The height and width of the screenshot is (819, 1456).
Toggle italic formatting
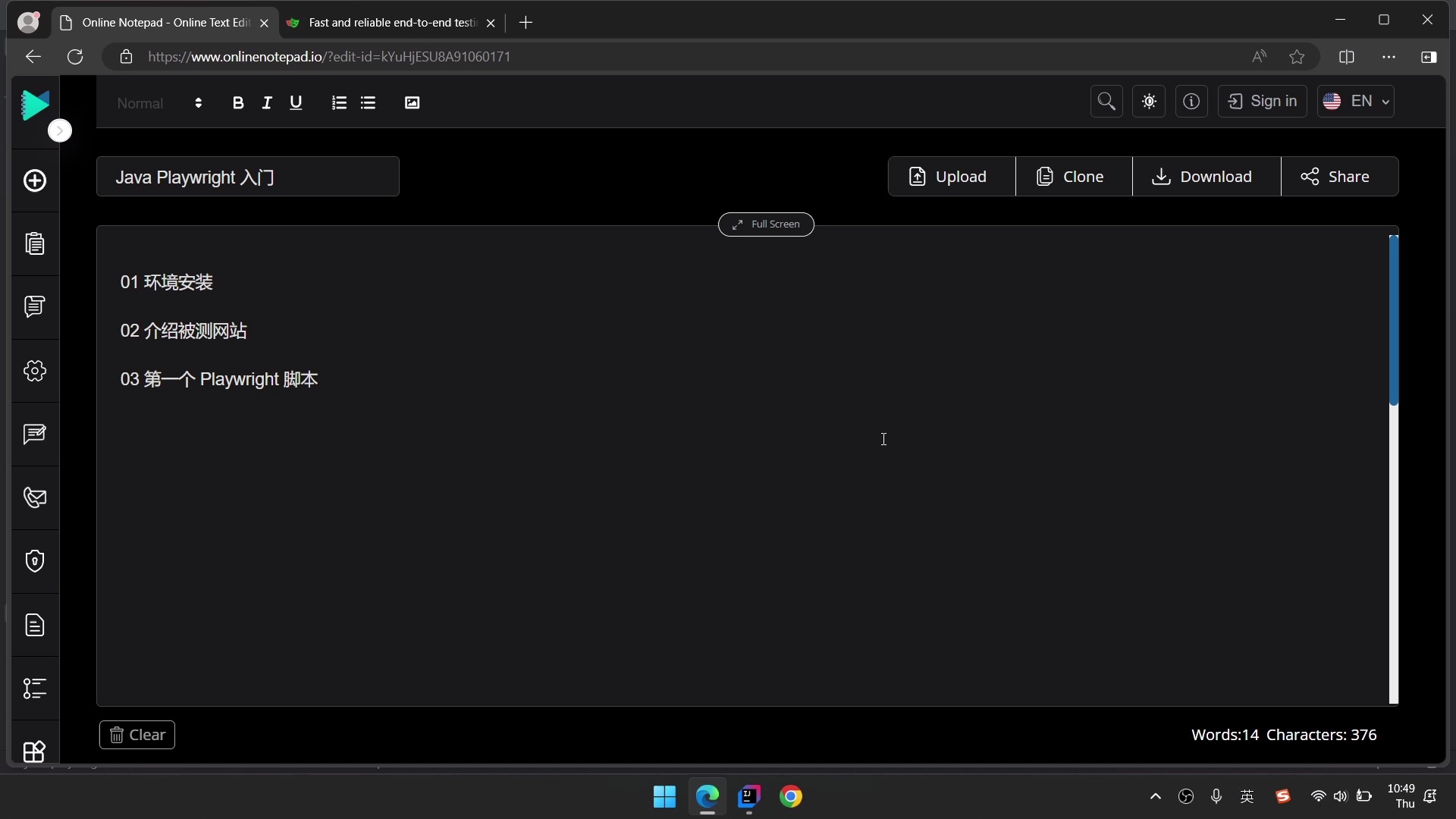click(267, 102)
